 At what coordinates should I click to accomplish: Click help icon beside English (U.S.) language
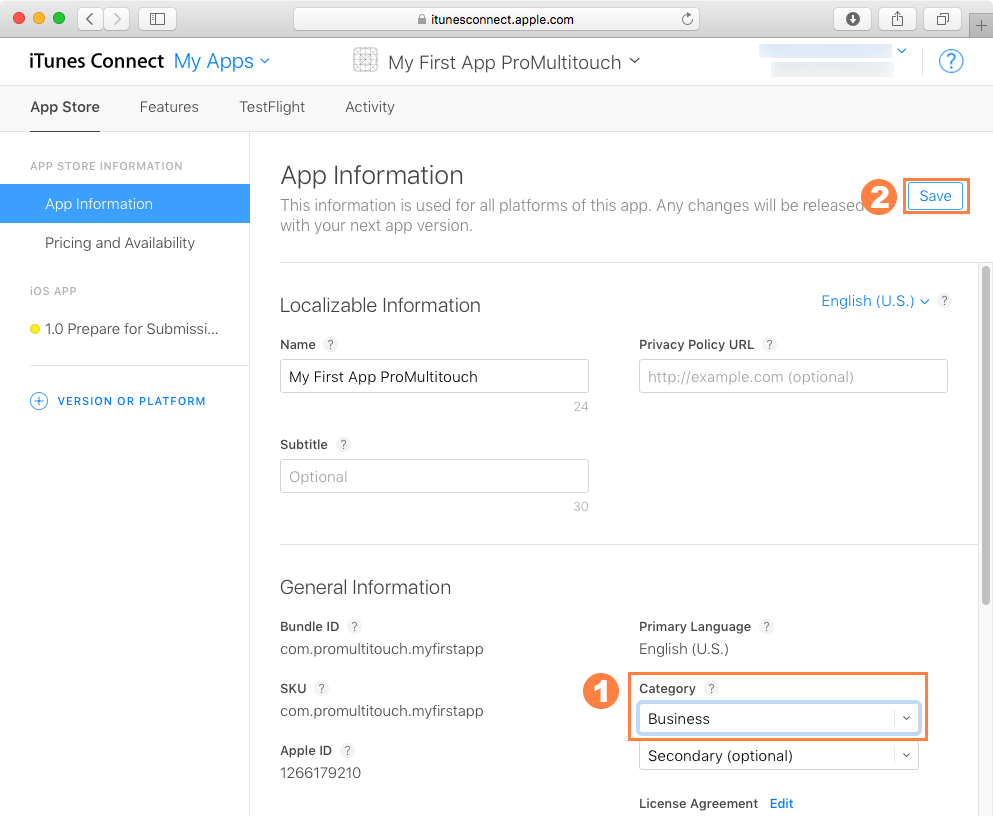944,301
